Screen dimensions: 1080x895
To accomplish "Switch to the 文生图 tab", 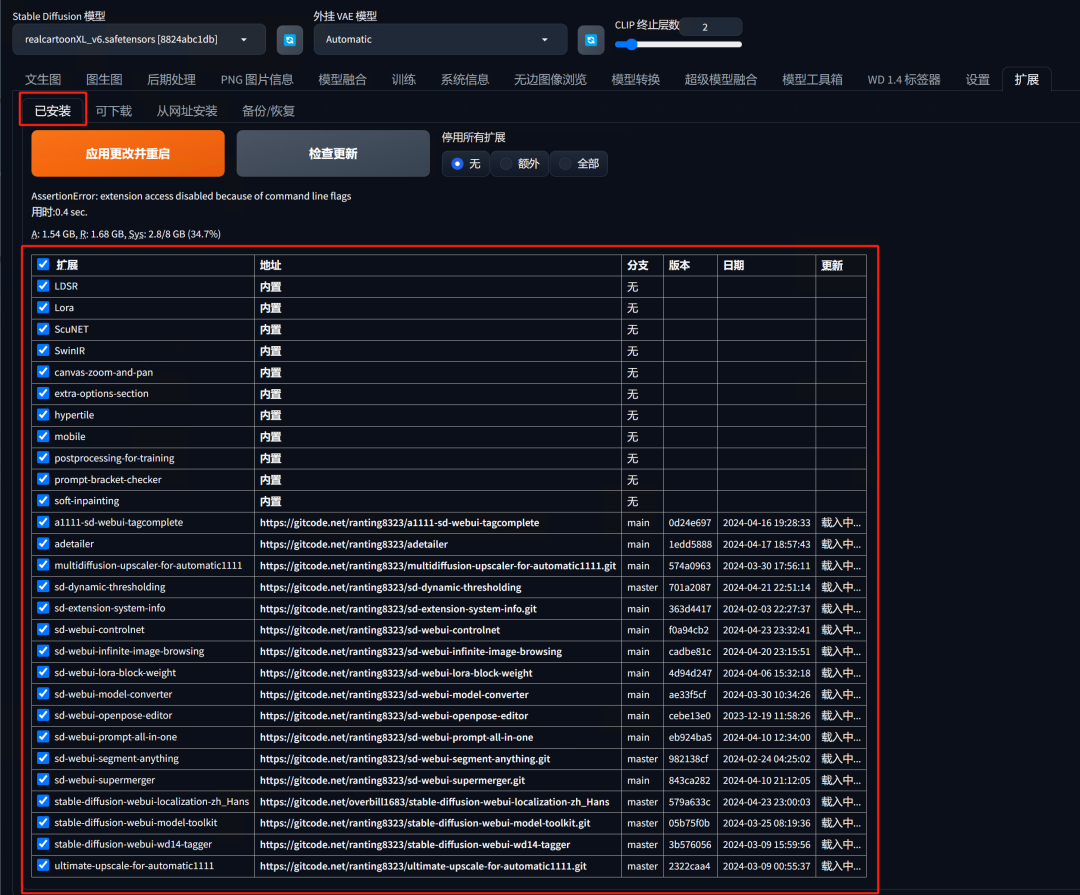I will pyautogui.click(x=43, y=79).
